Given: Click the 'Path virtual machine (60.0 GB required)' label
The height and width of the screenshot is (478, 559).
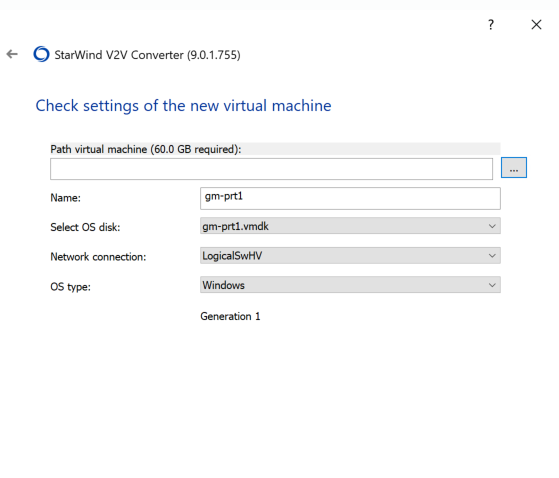Looking at the screenshot, I should pos(146,149).
